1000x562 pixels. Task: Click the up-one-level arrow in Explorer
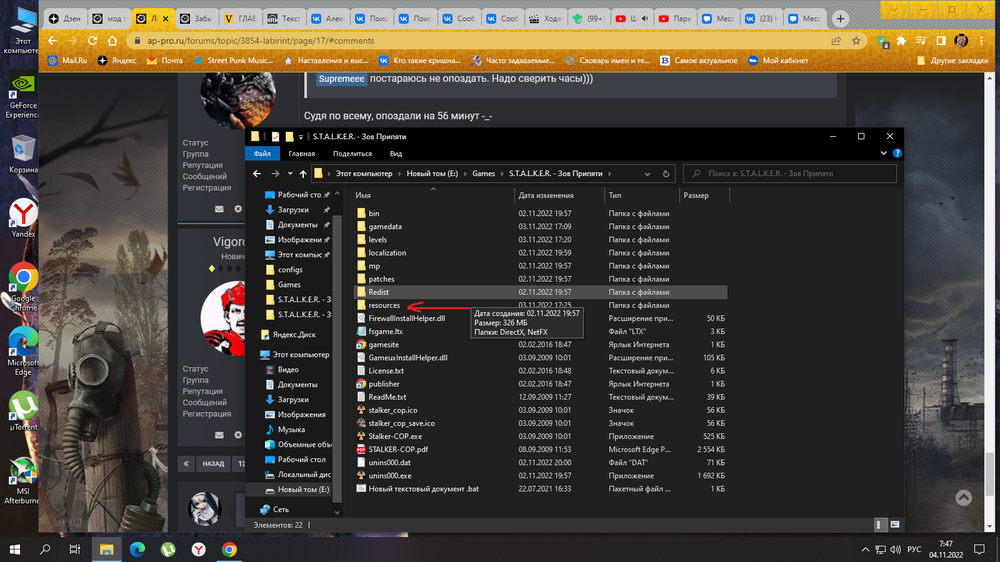tap(304, 174)
